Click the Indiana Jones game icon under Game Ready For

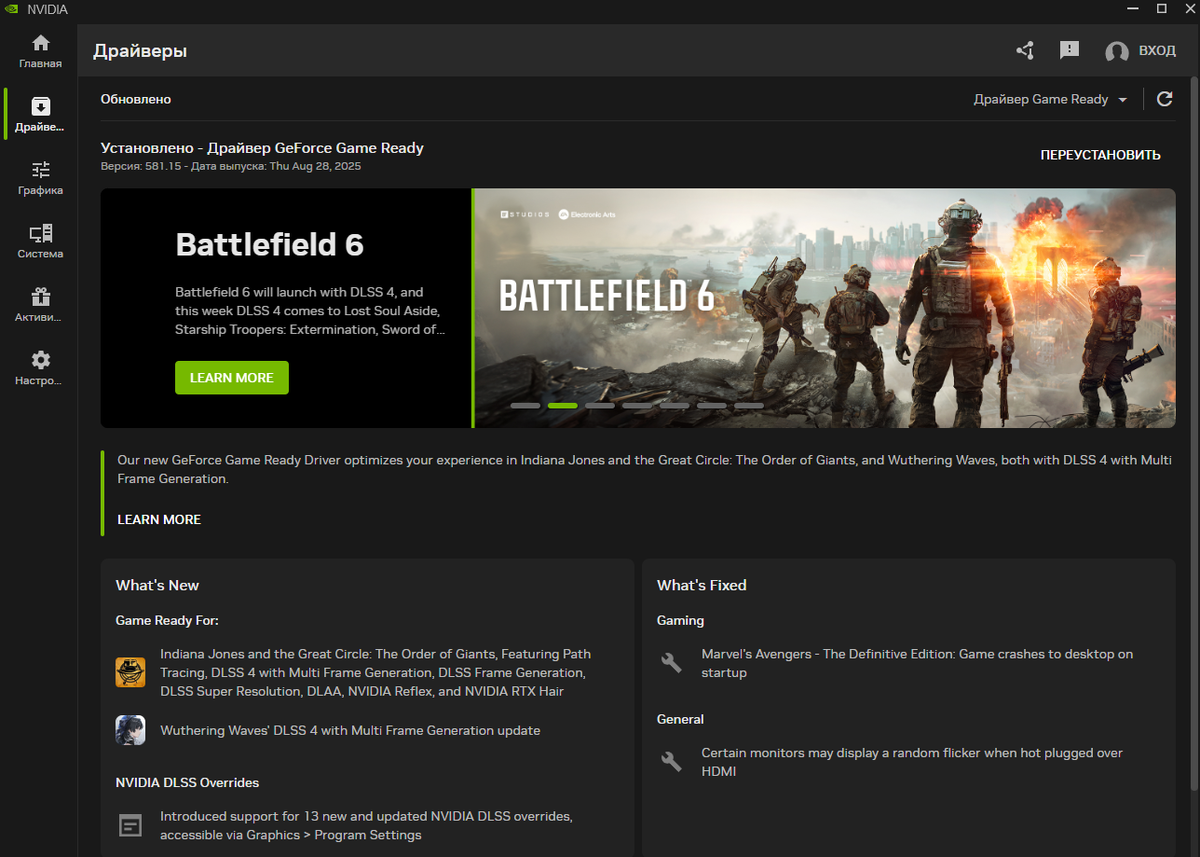point(130,672)
